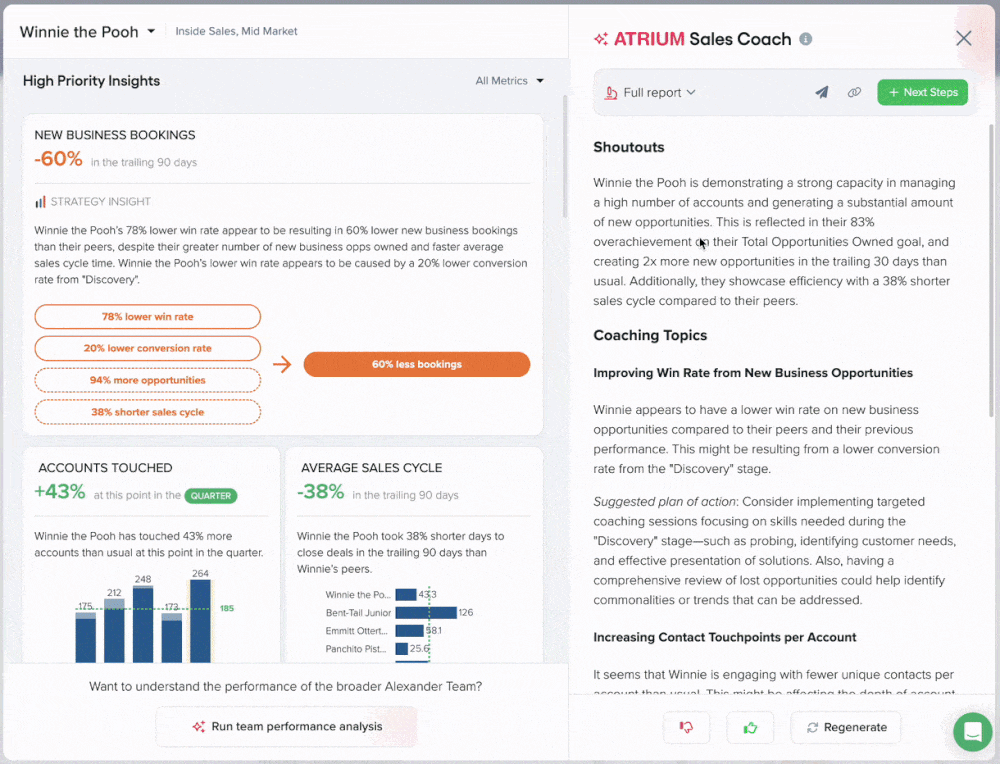Click the insights list vertical scrollbar
Screen dimensions: 1000x764
[x=565, y=156]
